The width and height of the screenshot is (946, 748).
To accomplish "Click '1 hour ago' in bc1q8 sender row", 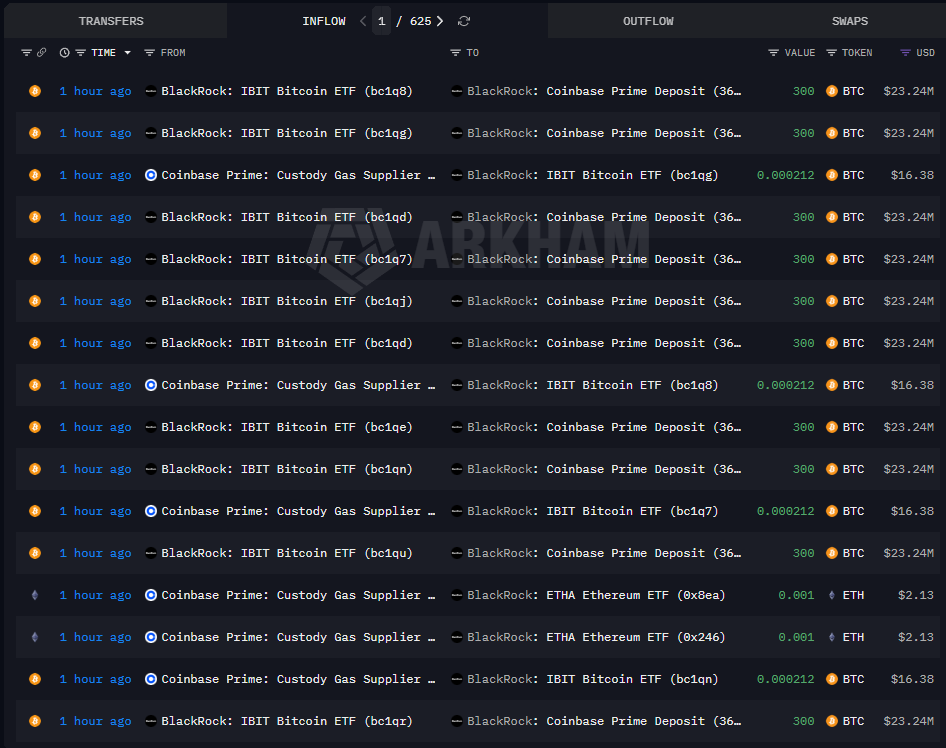I will (95, 91).
